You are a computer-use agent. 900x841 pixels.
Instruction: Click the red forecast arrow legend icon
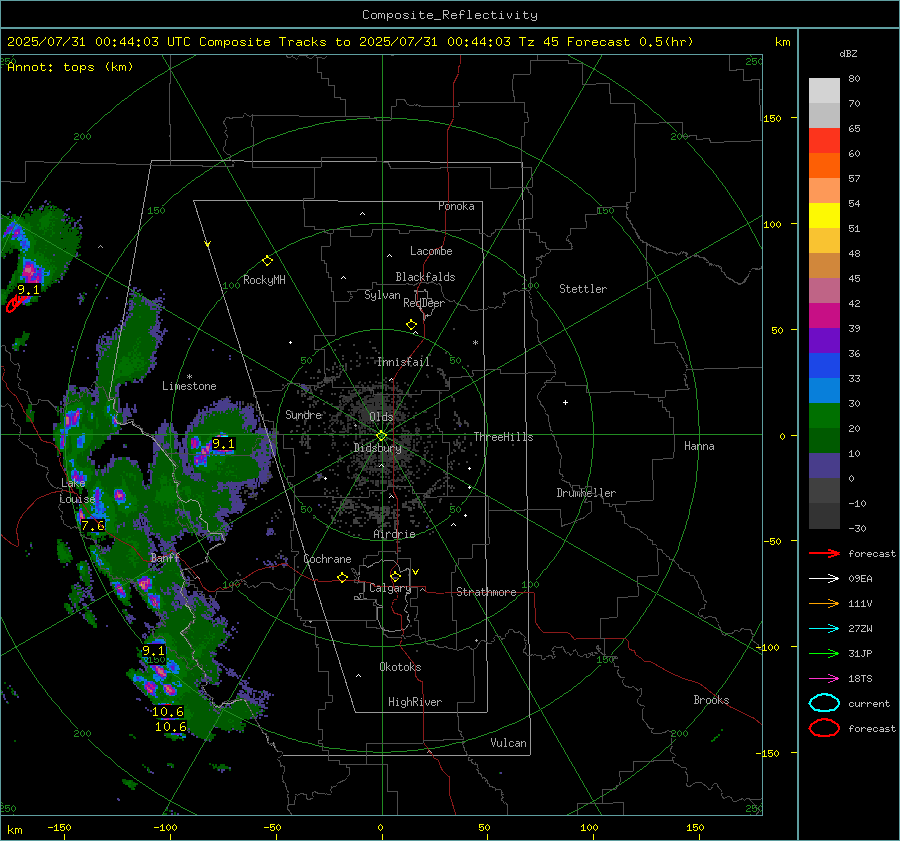coord(824,553)
